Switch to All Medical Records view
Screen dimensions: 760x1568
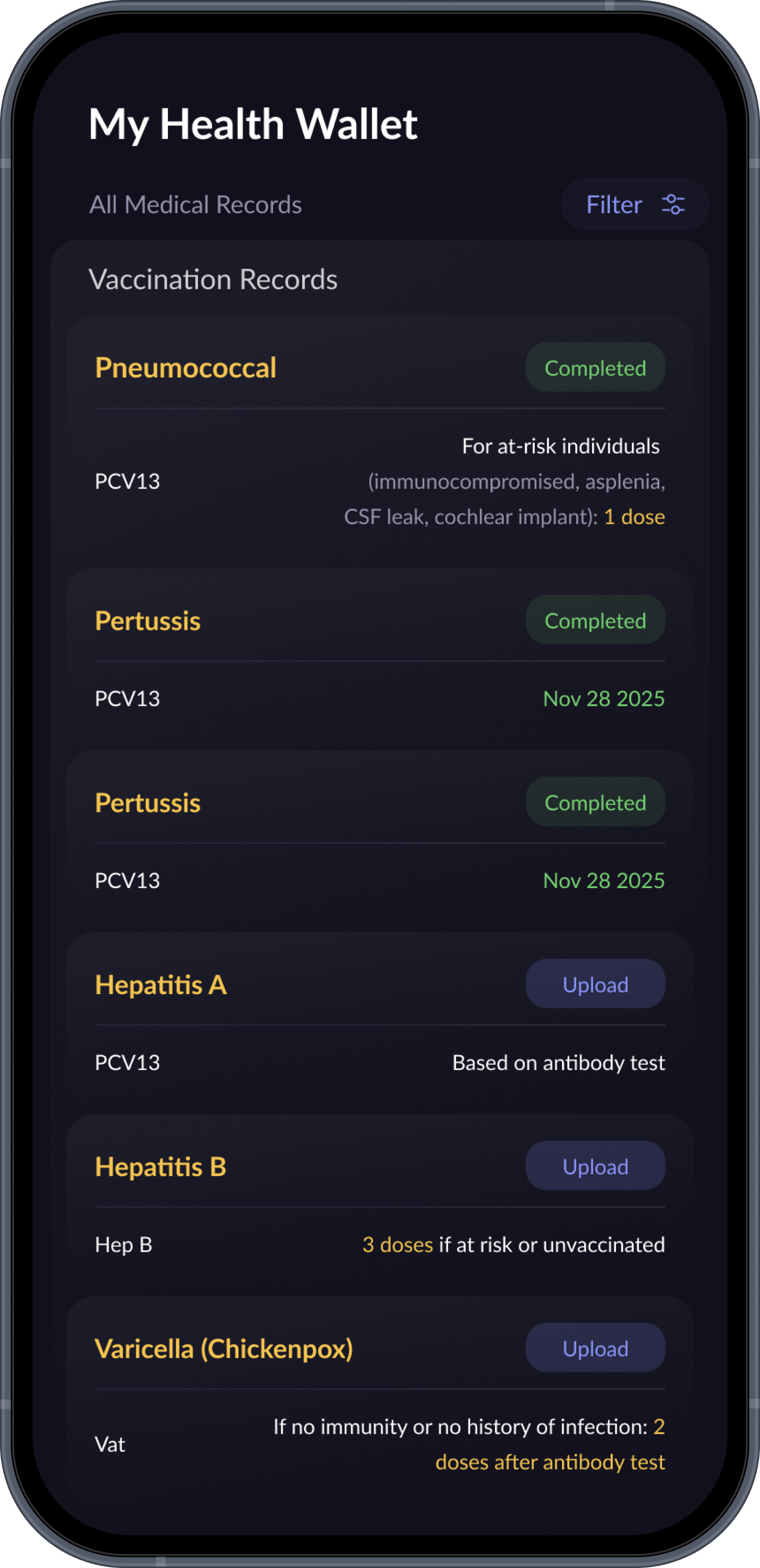coord(195,204)
